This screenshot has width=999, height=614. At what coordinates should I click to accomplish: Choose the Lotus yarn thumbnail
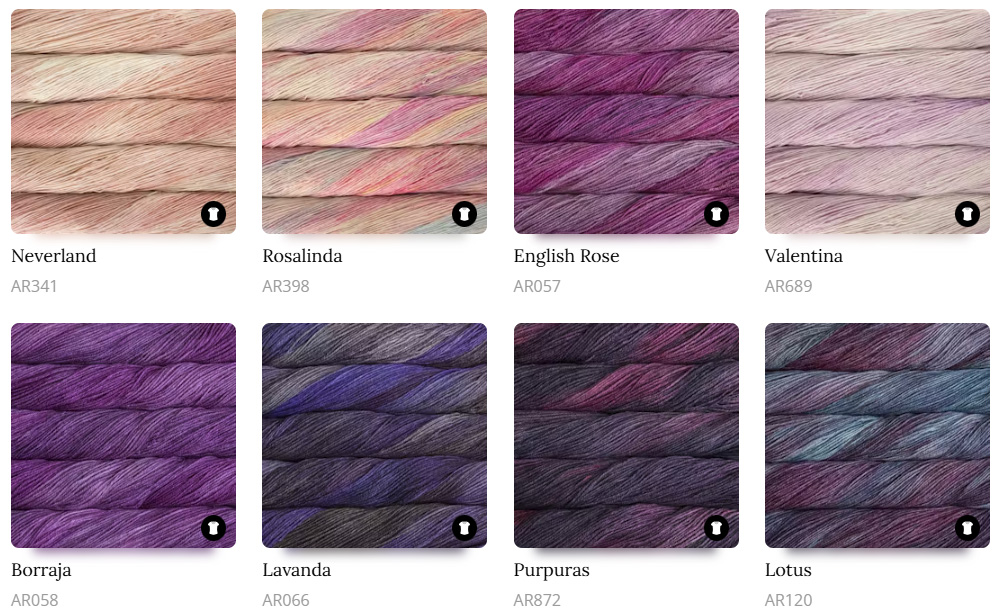877,436
